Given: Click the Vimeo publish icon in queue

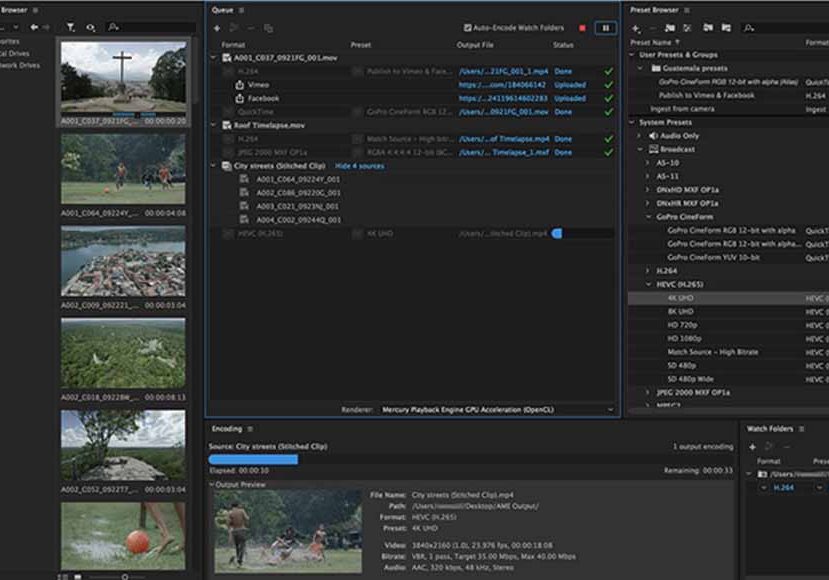Looking at the screenshot, I should [239, 85].
